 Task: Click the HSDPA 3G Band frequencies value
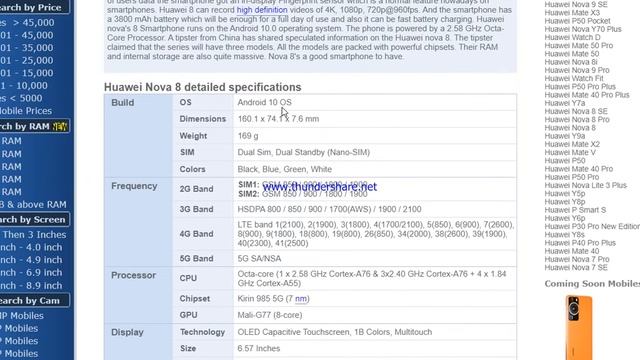pyautogui.click(x=329, y=209)
